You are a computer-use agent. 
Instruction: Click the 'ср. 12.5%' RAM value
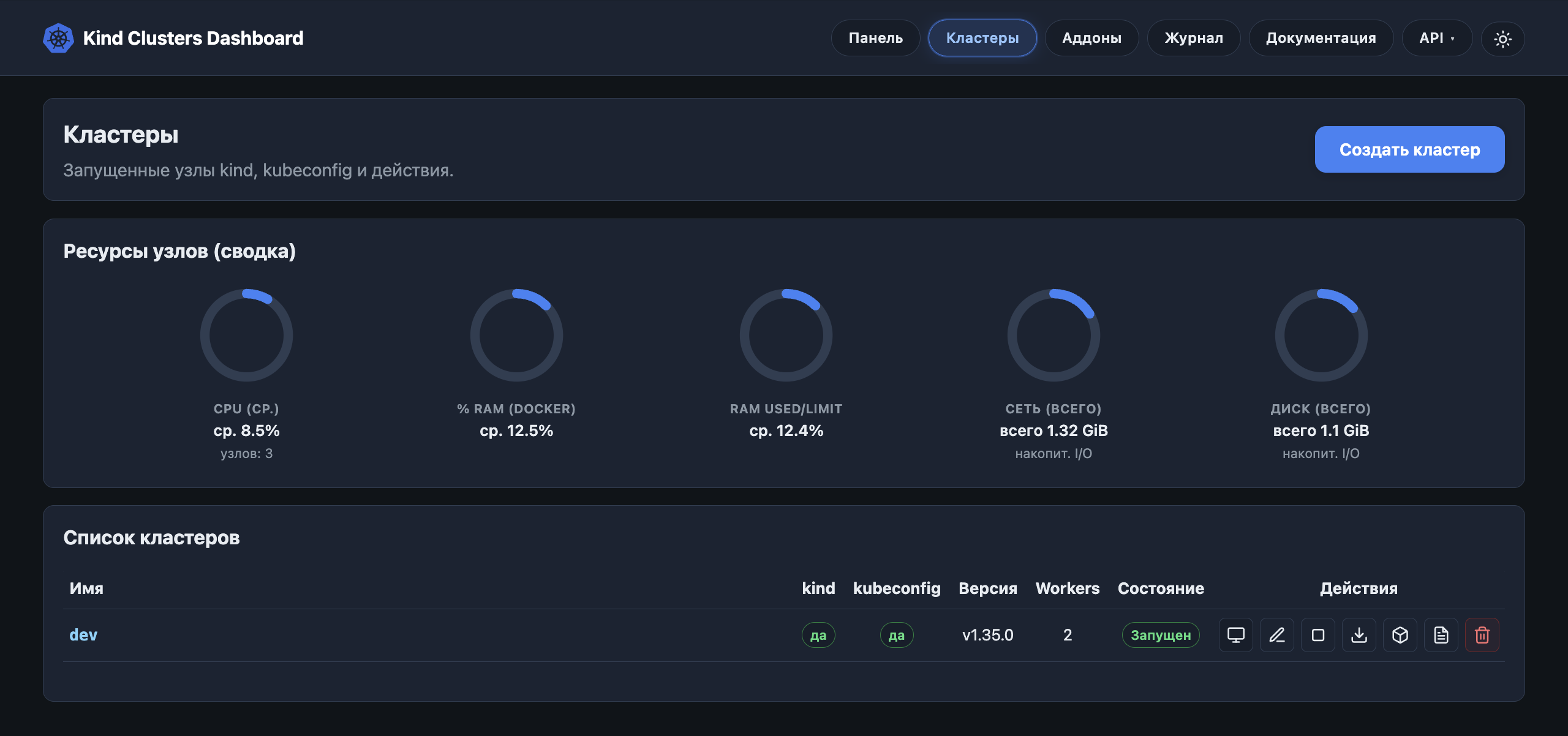coord(516,430)
